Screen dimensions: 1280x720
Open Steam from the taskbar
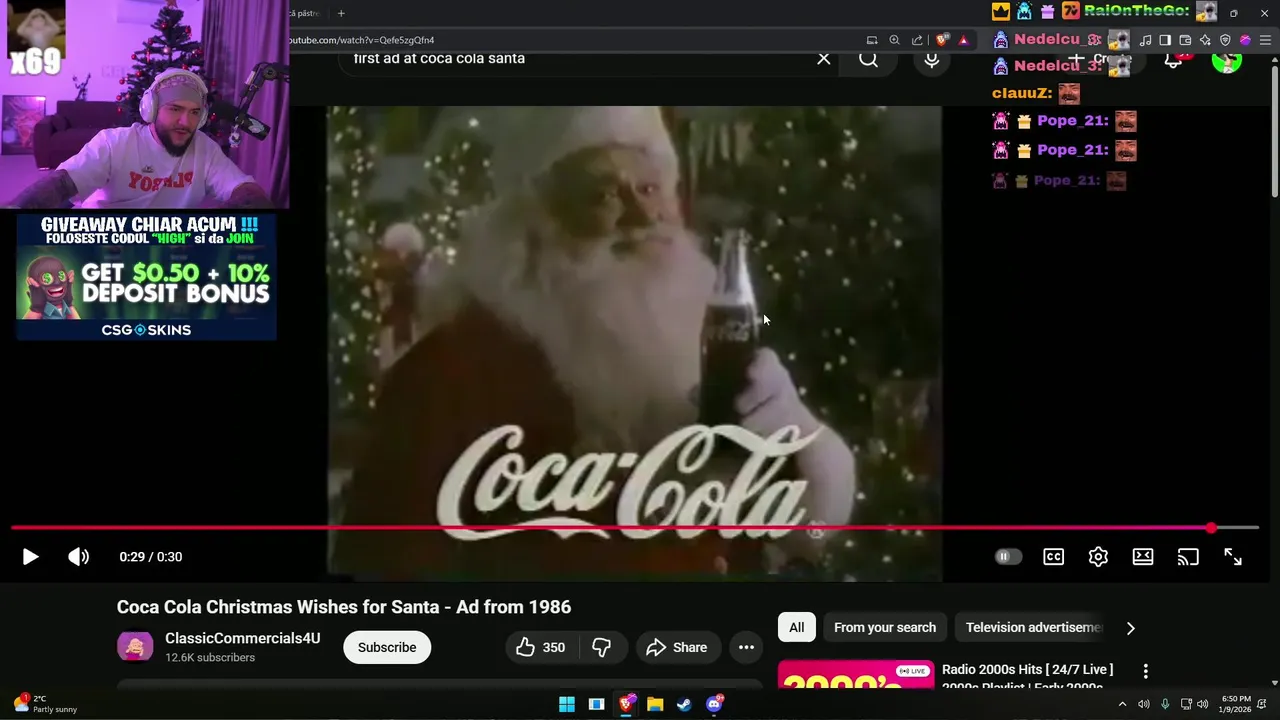pos(684,704)
